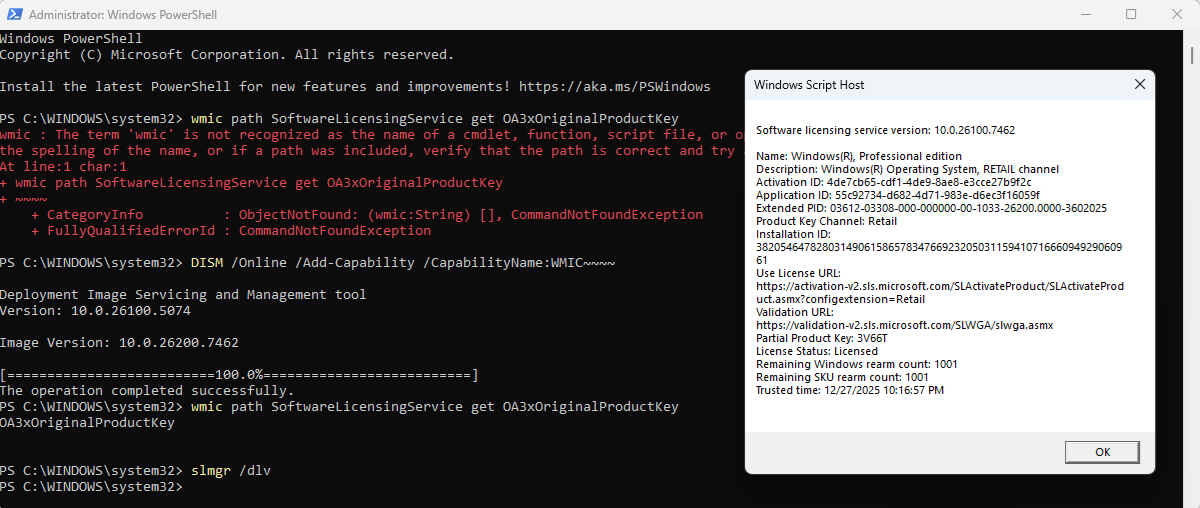
Task: Click the validation-v2.sls.microsoft.com Validation URL
Action: pos(905,325)
